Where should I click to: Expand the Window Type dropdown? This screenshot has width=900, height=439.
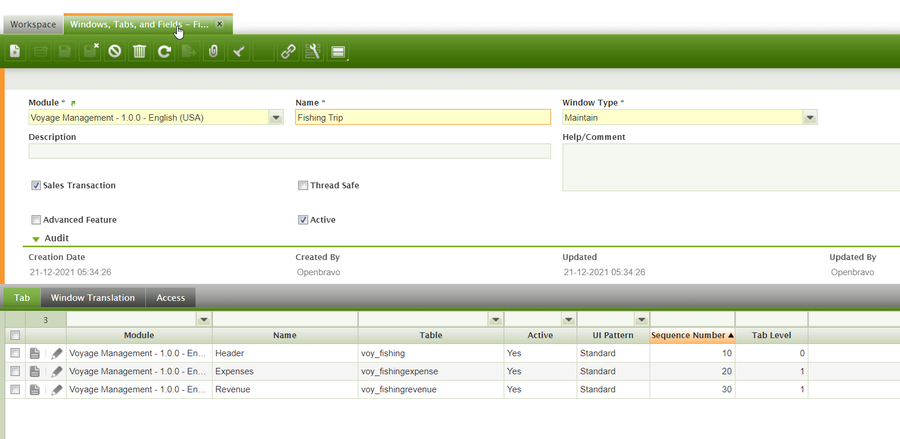[x=810, y=118]
